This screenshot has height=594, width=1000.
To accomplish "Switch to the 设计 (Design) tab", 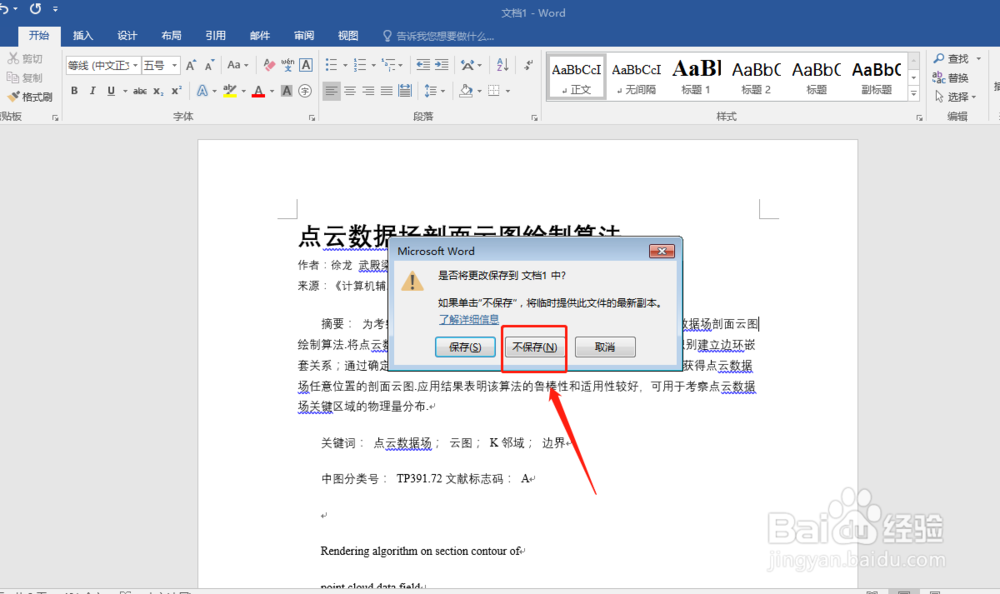I will click(x=127, y=36).
